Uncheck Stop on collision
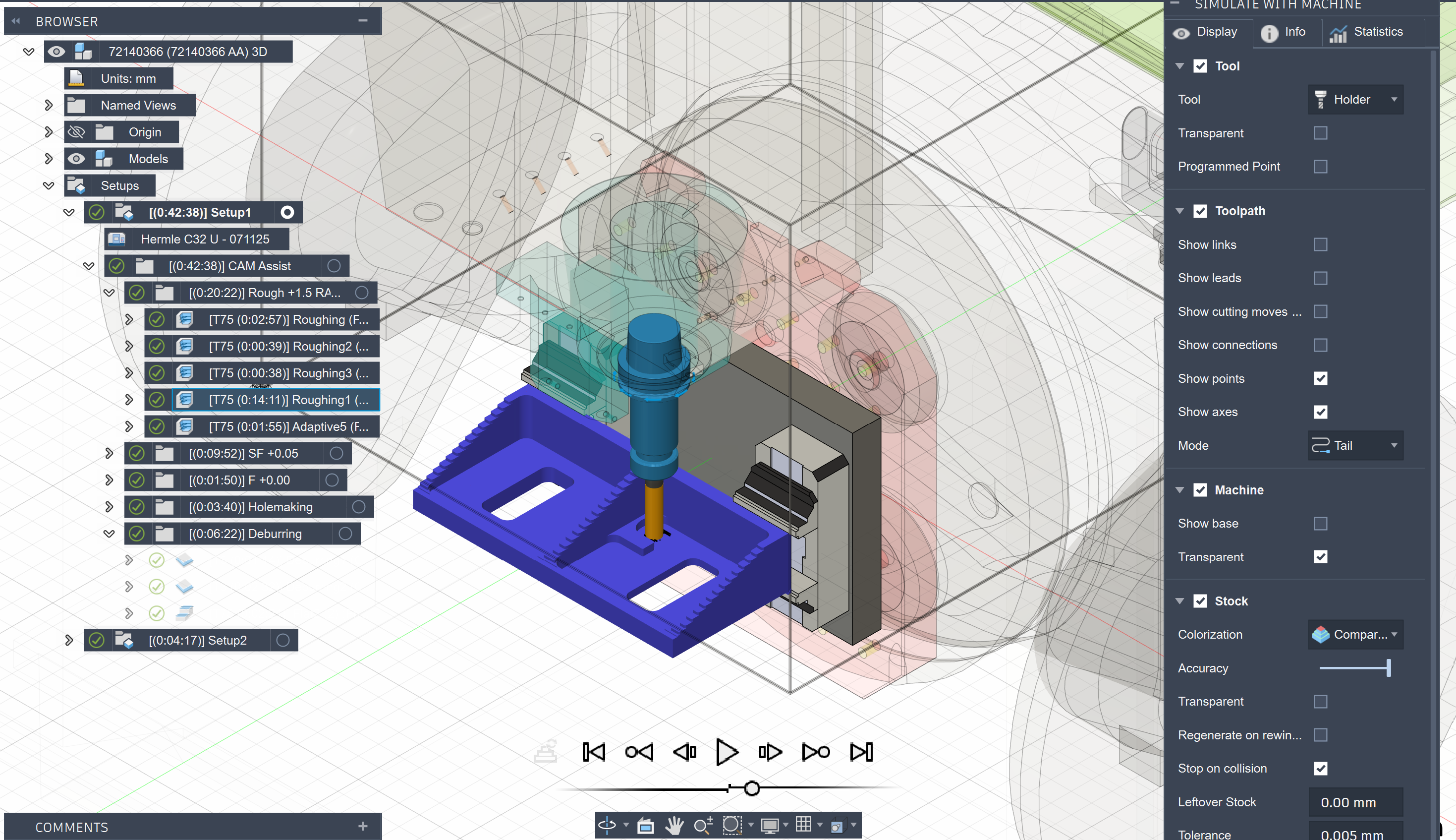Viewport: 1456px width, 840px height. pyautogui.click(x=1322, y=769)
